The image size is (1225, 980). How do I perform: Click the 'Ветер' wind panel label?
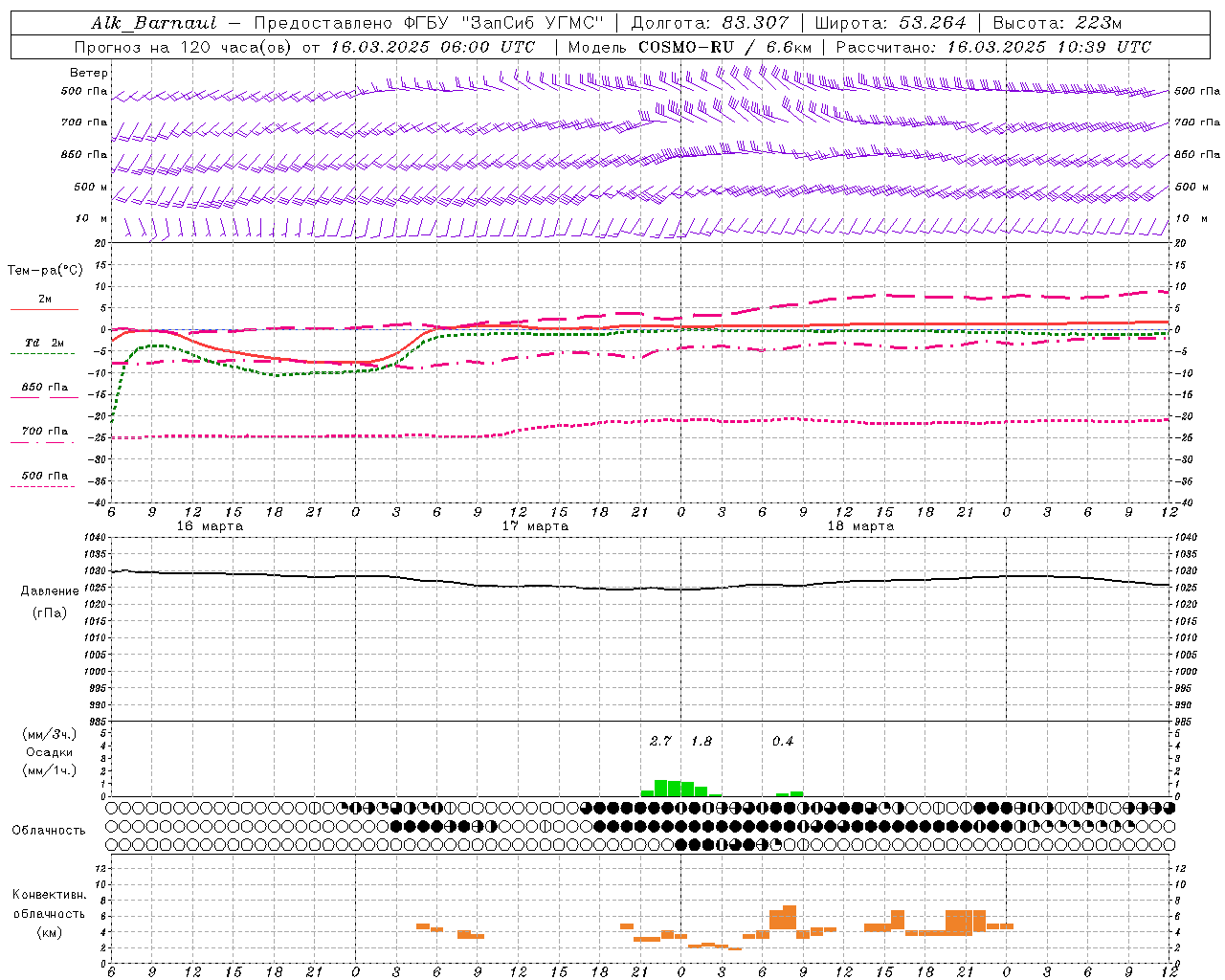[x=89, y=73]
